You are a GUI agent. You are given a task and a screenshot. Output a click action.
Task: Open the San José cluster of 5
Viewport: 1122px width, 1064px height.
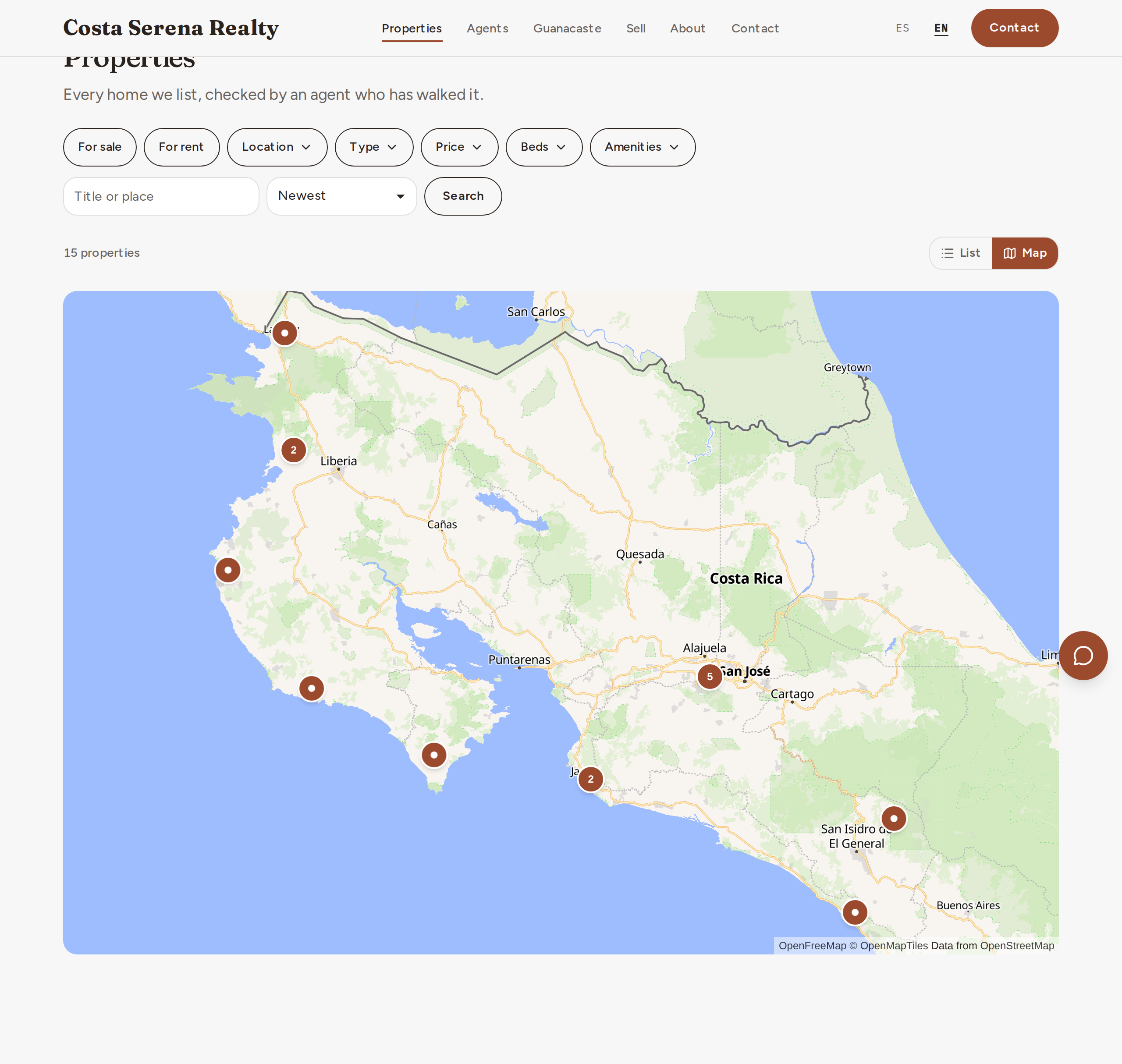tap(710, 676)
